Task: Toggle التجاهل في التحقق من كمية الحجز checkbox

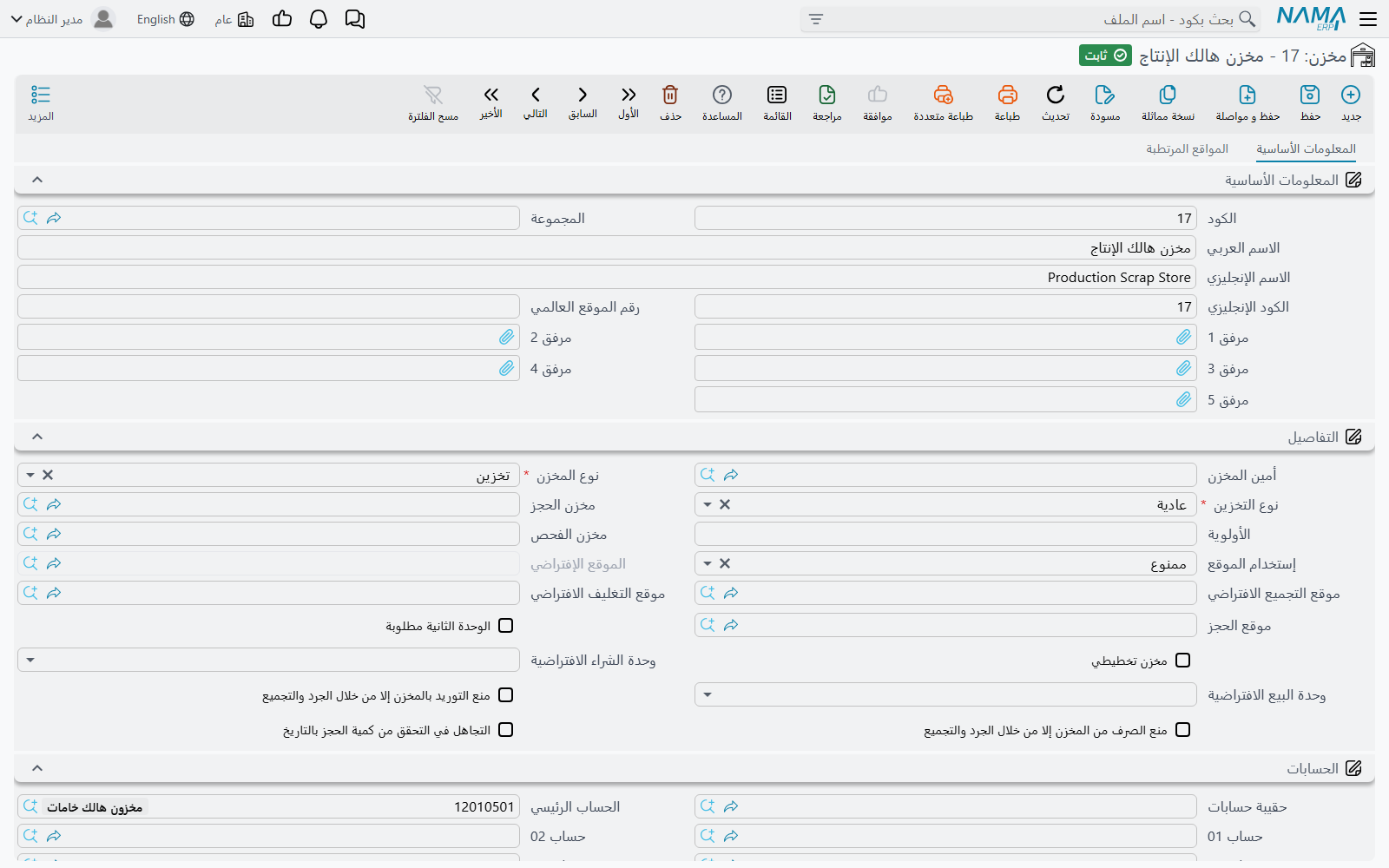Action: click(506, 730)
